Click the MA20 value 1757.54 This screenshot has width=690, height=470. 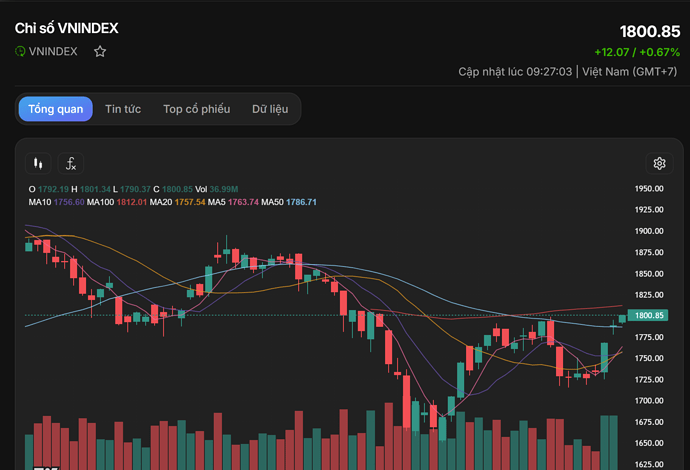[x=190, y=202]
